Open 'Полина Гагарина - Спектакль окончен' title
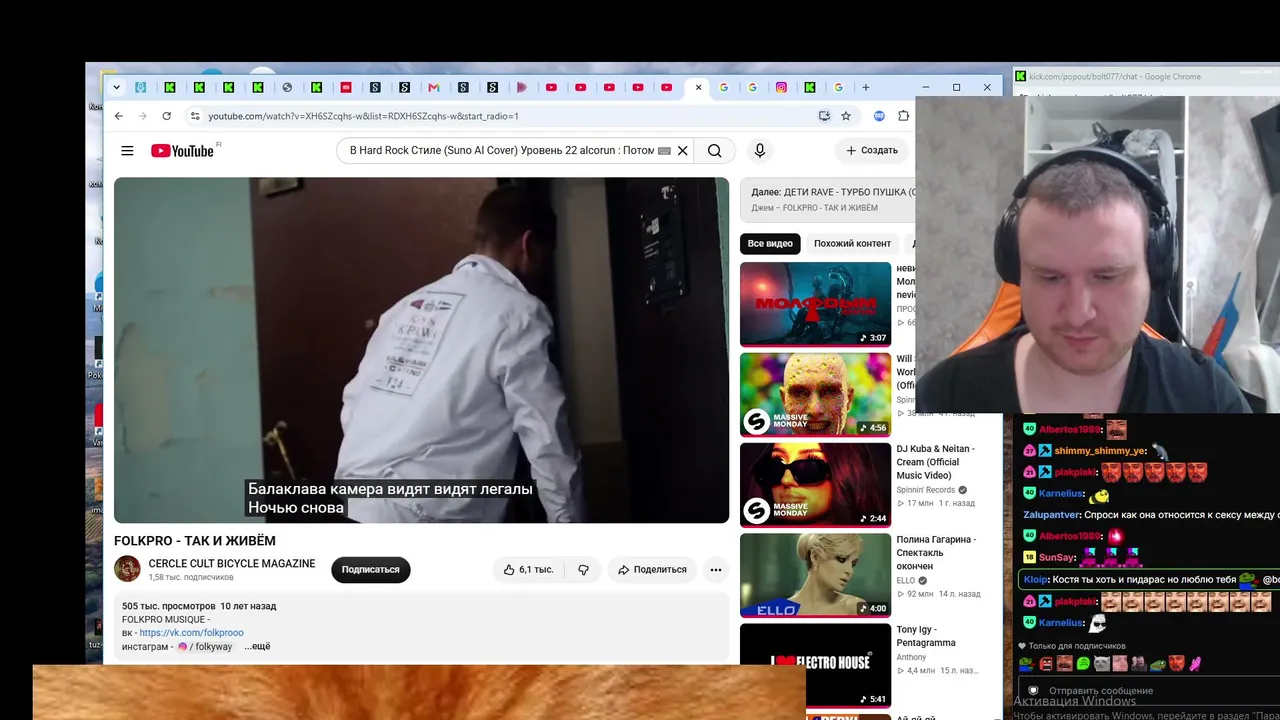 pyautogui.click(x=936, y=553)
